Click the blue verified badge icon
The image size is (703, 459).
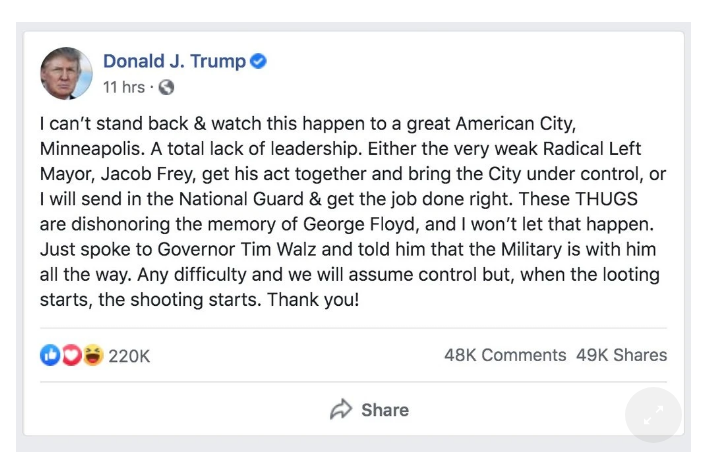click(x=259, y=62)
